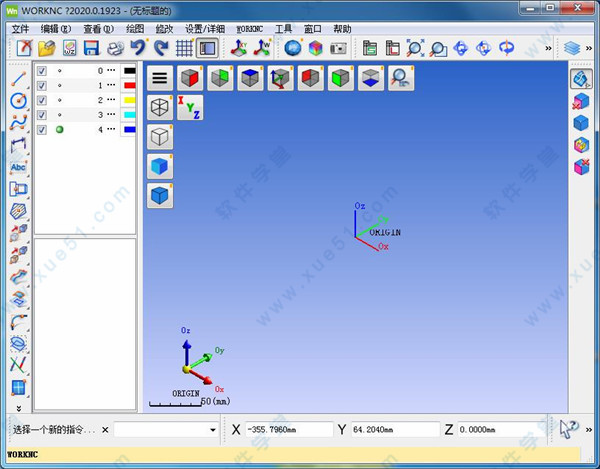The width and height of the screenshot is (600, 469).
Task: Expand the layers toolbar overflow chevron
Action: pyautogui.click(x=589, y=49)
